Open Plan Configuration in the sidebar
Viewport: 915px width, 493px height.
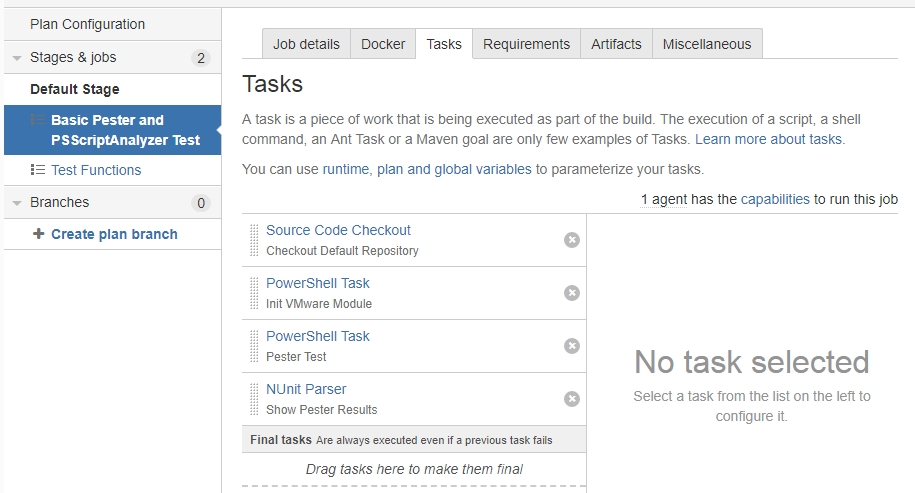point(87,24)
